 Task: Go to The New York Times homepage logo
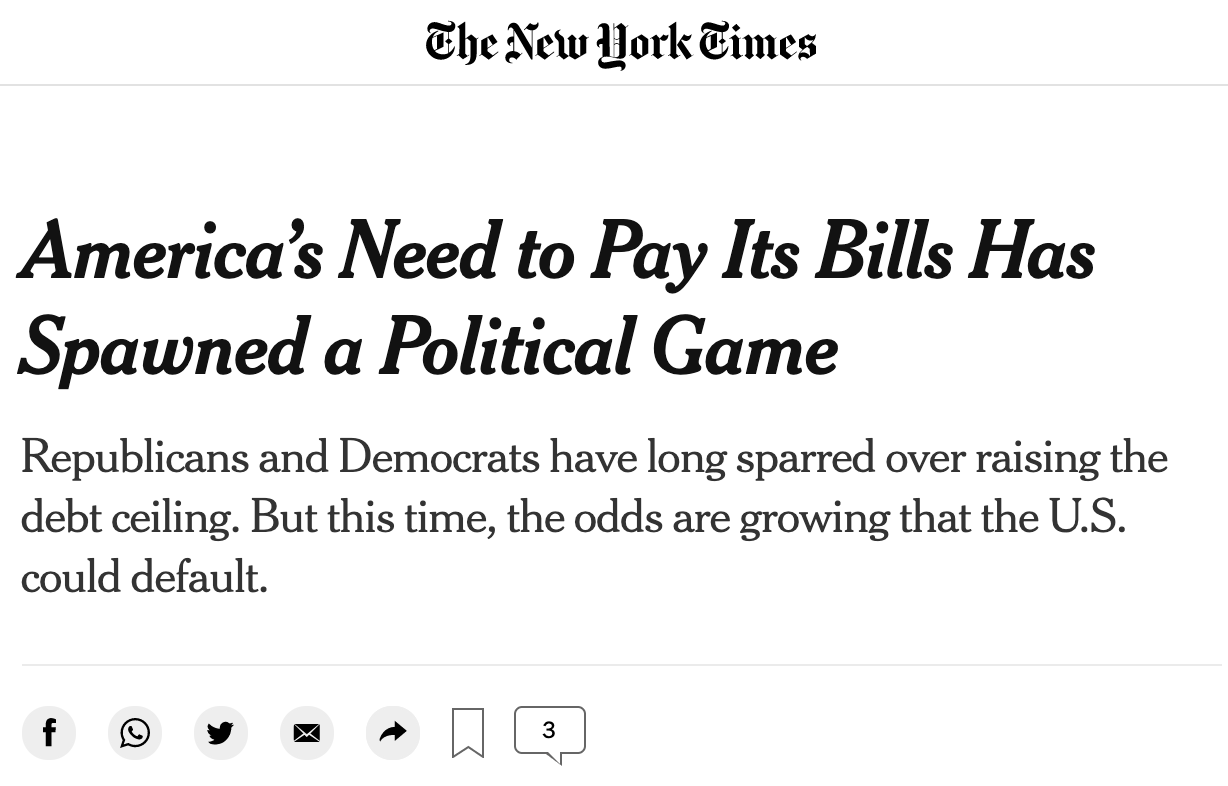pyautogui.click(x=621, y=44)
